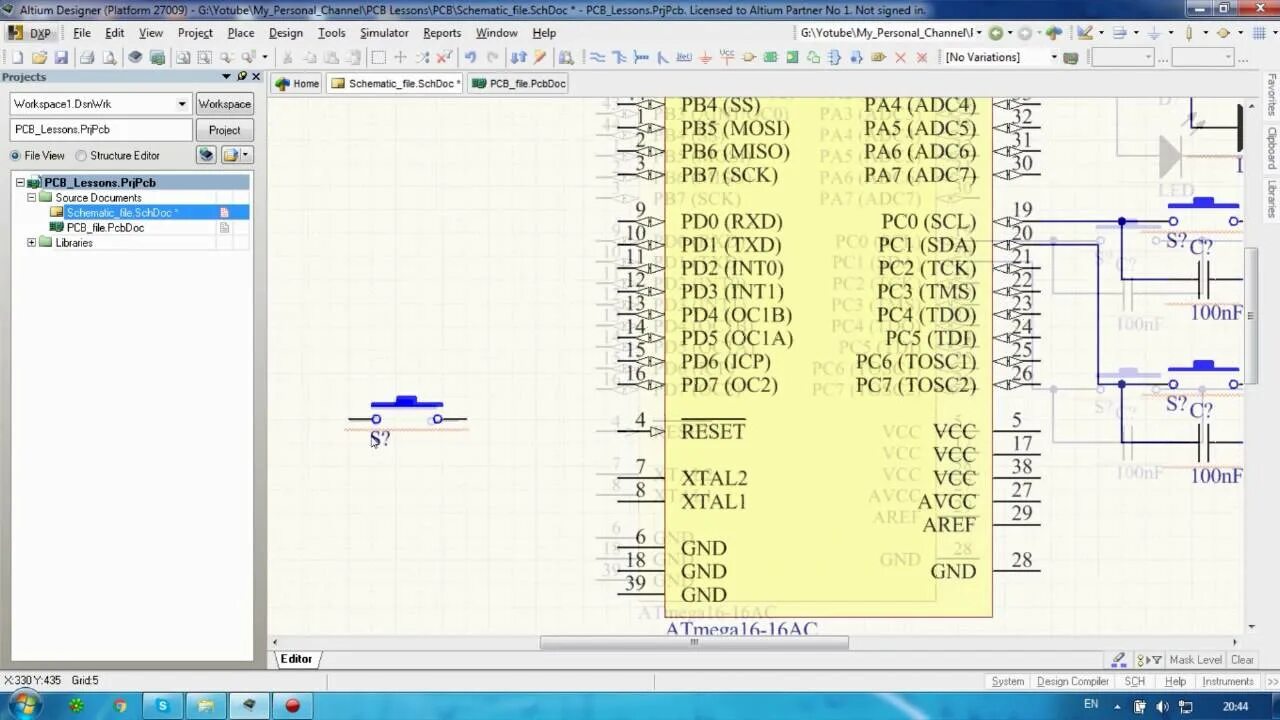
Task: Open the SCH panel button in status bar
Action: (x=1134, y=681)
